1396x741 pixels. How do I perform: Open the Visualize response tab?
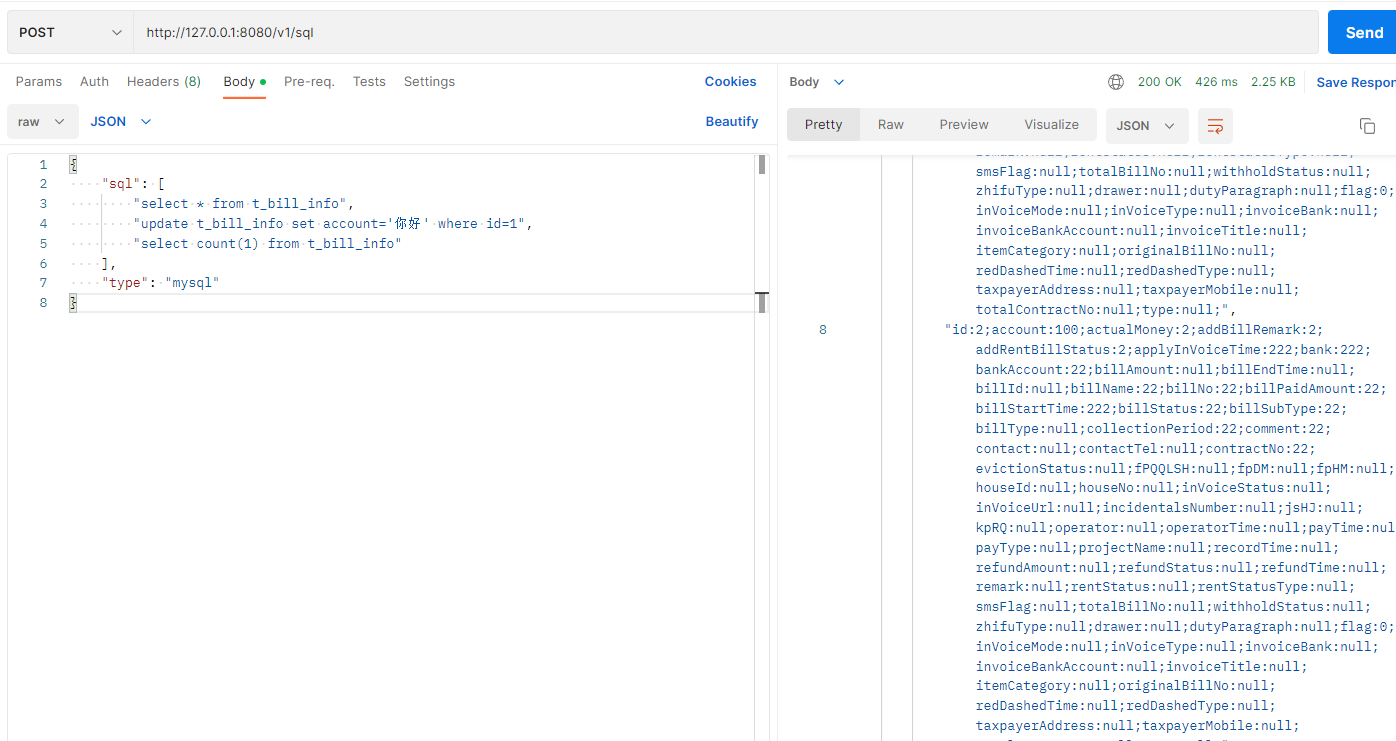(x=1051, y=123)
